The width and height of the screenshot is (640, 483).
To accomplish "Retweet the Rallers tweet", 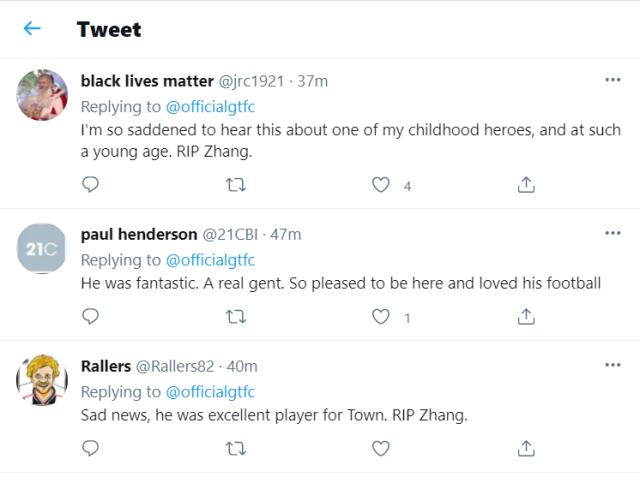I will tap(236, 449).
